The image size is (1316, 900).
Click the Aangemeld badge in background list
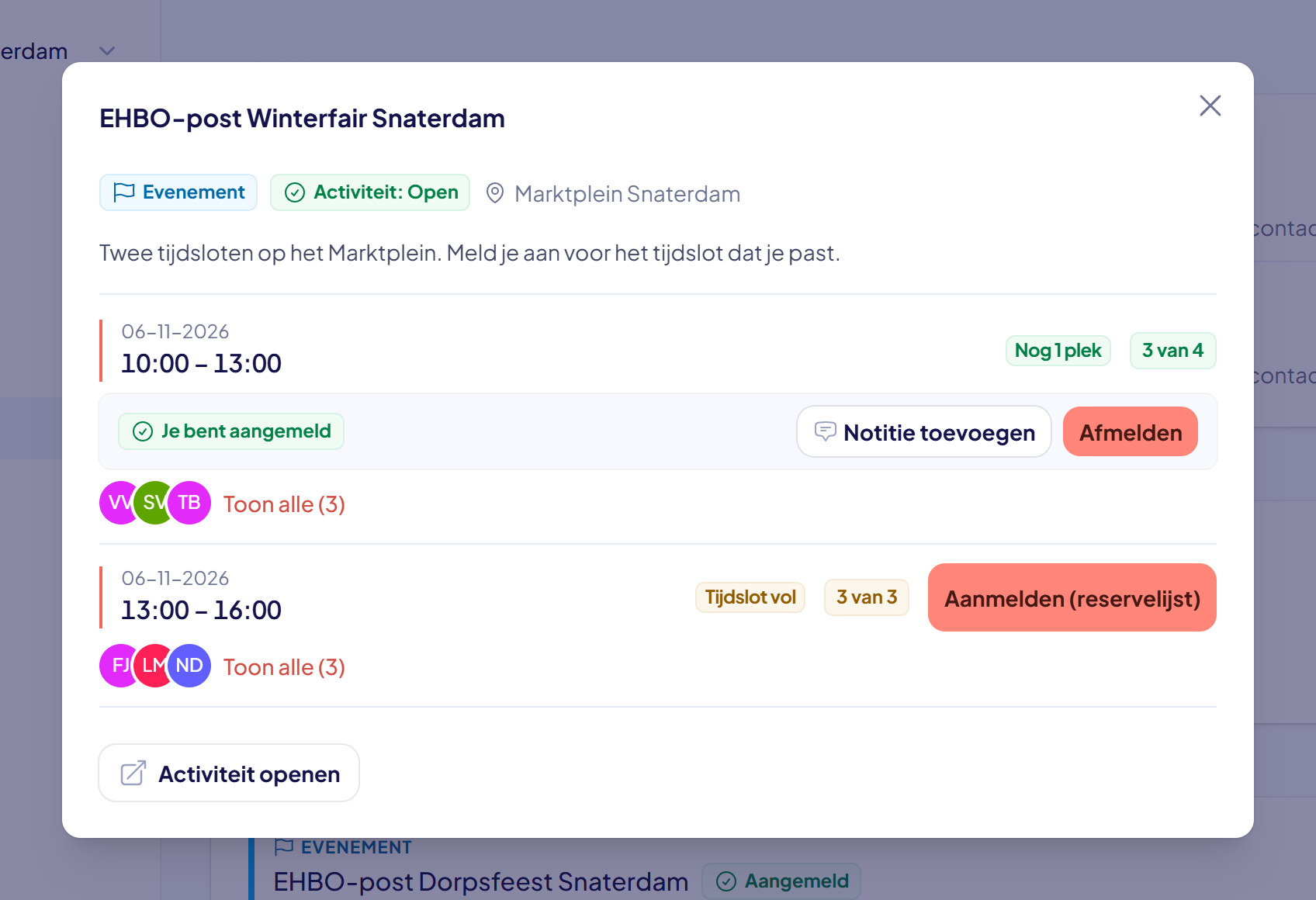point(781,881)
